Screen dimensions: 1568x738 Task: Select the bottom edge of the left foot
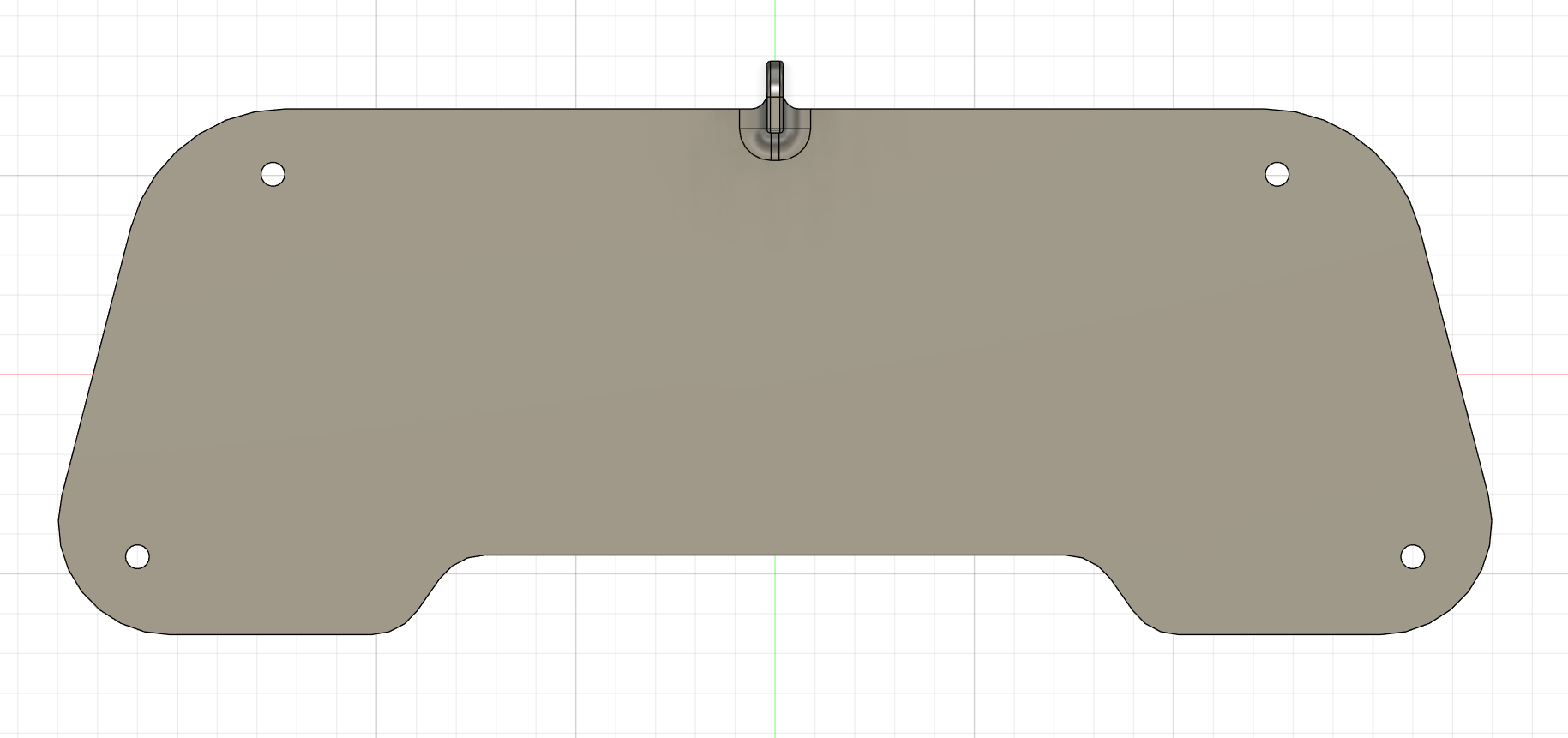(273, 634)
